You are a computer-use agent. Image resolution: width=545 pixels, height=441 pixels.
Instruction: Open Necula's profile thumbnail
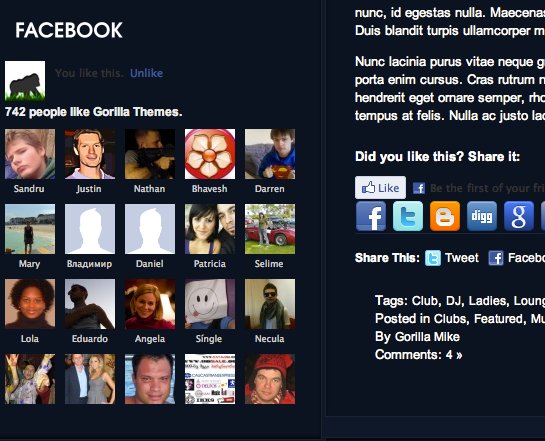click(270, 304)
